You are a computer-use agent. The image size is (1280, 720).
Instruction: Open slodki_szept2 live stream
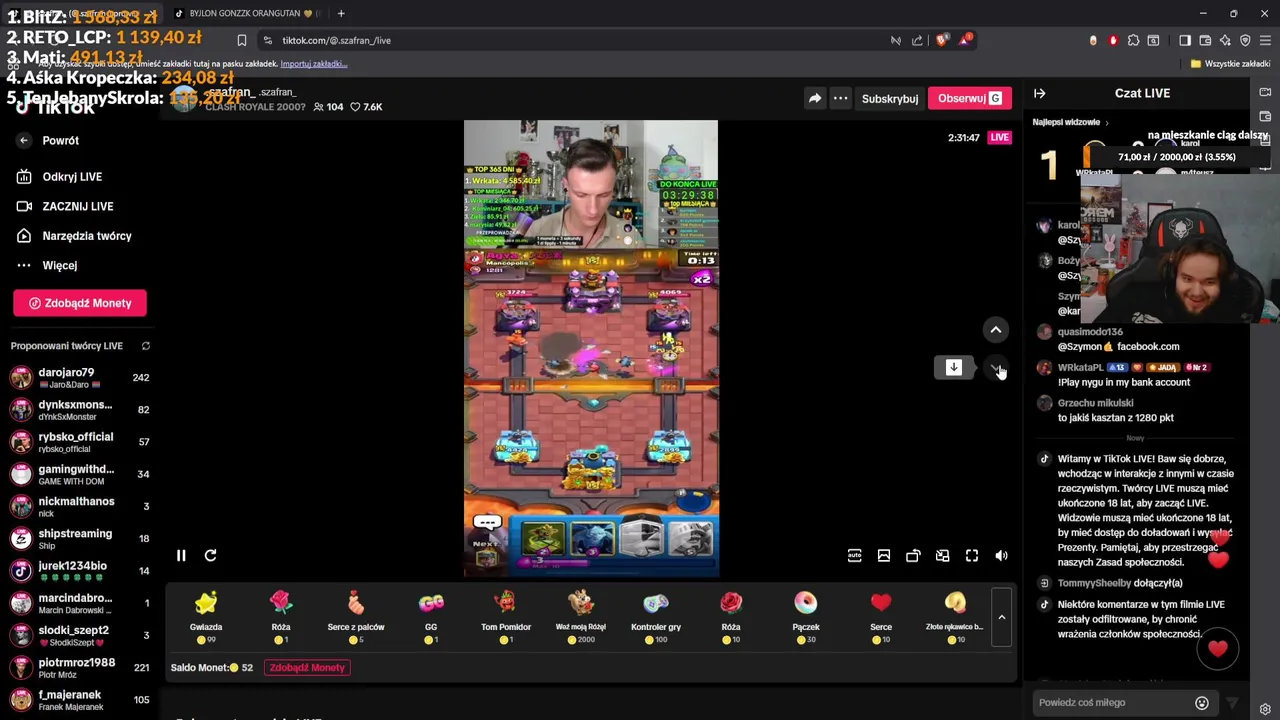tap(80, 635)
